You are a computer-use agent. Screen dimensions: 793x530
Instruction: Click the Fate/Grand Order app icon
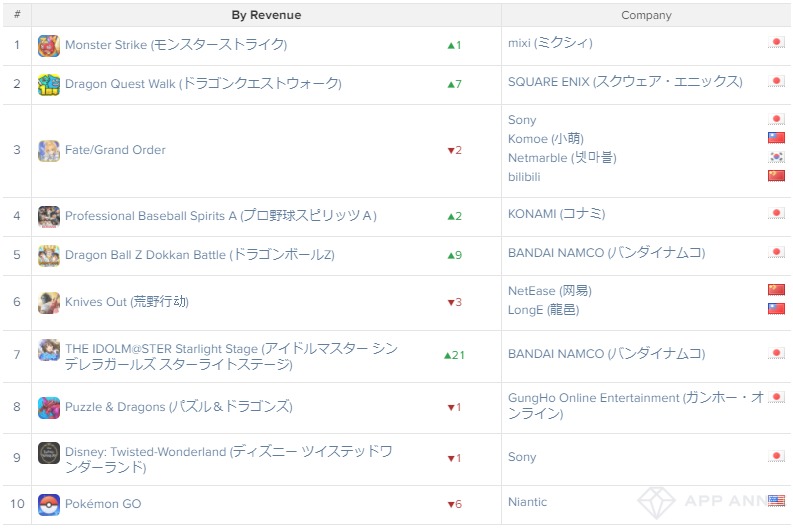[x=49, y=151]
